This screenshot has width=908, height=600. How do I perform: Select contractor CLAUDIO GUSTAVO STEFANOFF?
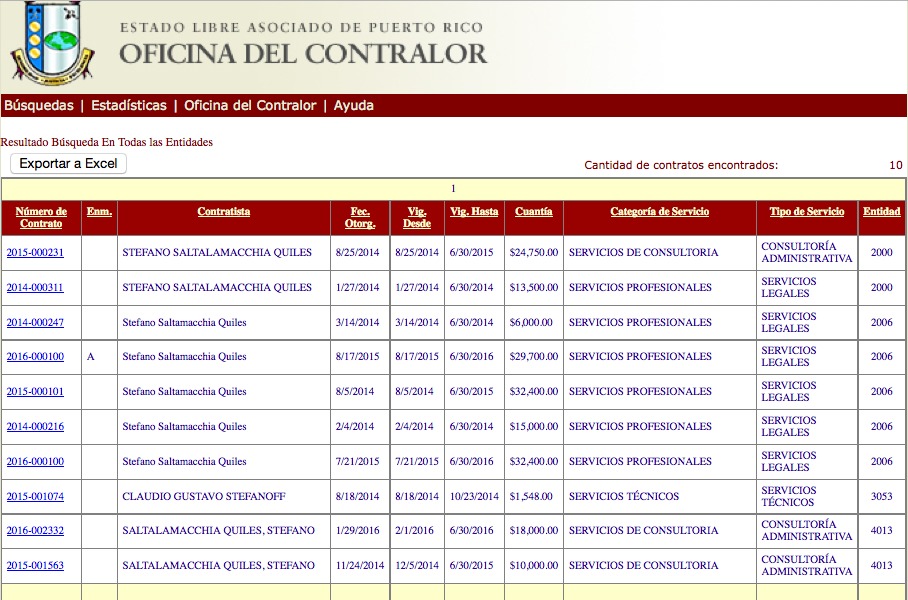click(204, 496)
